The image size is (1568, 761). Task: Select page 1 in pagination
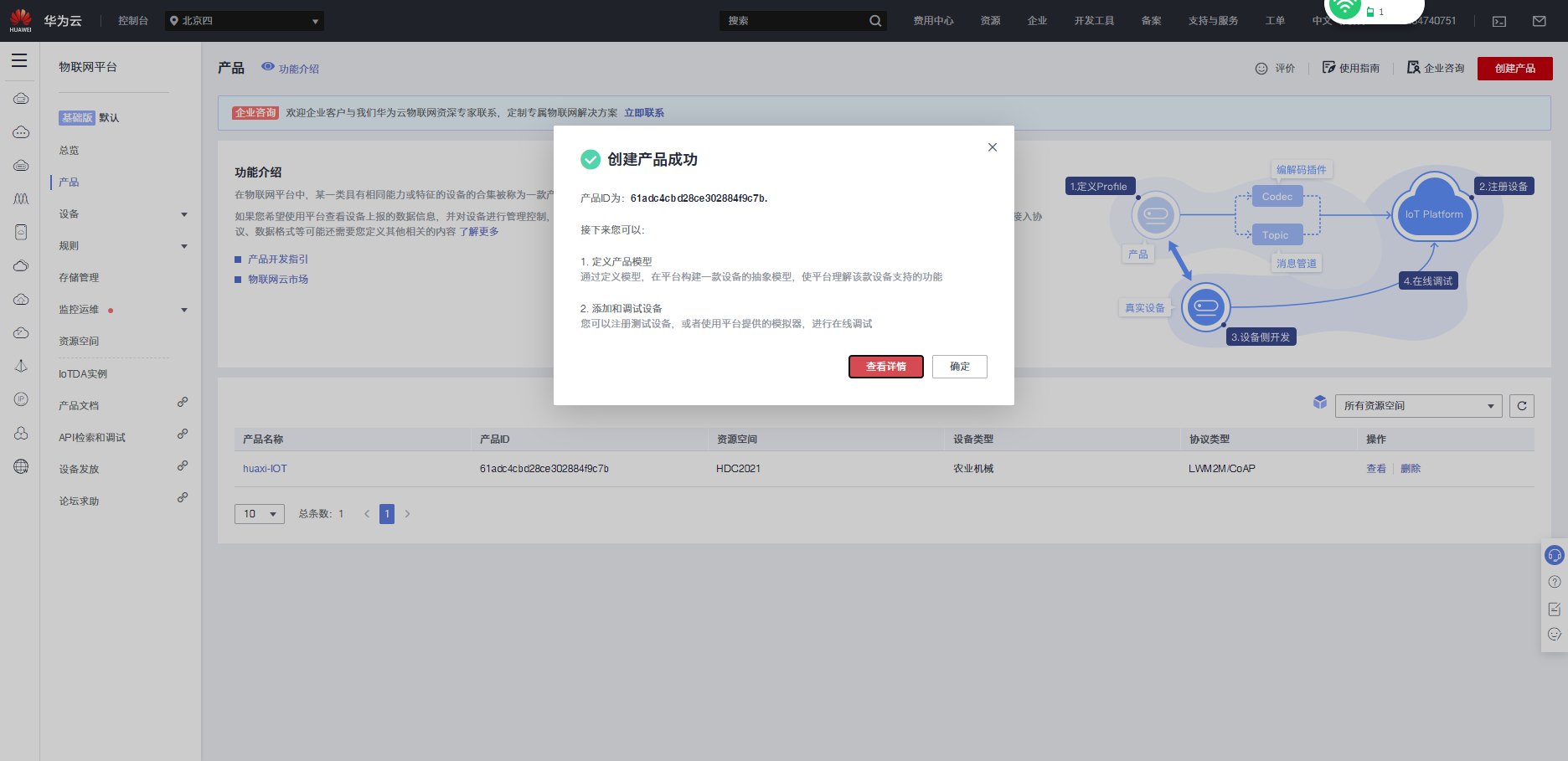pos(387,514)
